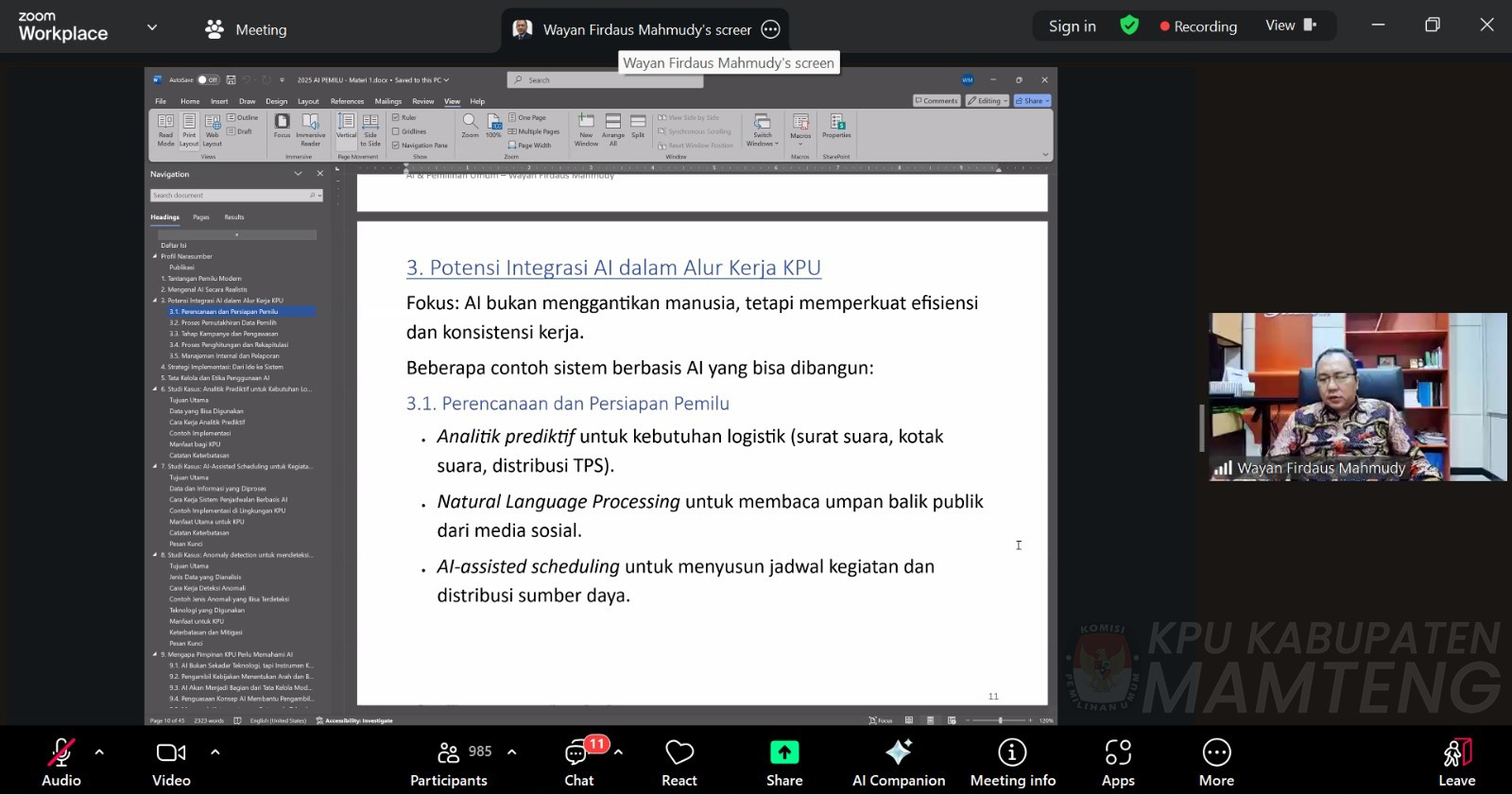Leave the meeting
The width and height of the screenshot is (1512, 795).
coord(1456,763)
